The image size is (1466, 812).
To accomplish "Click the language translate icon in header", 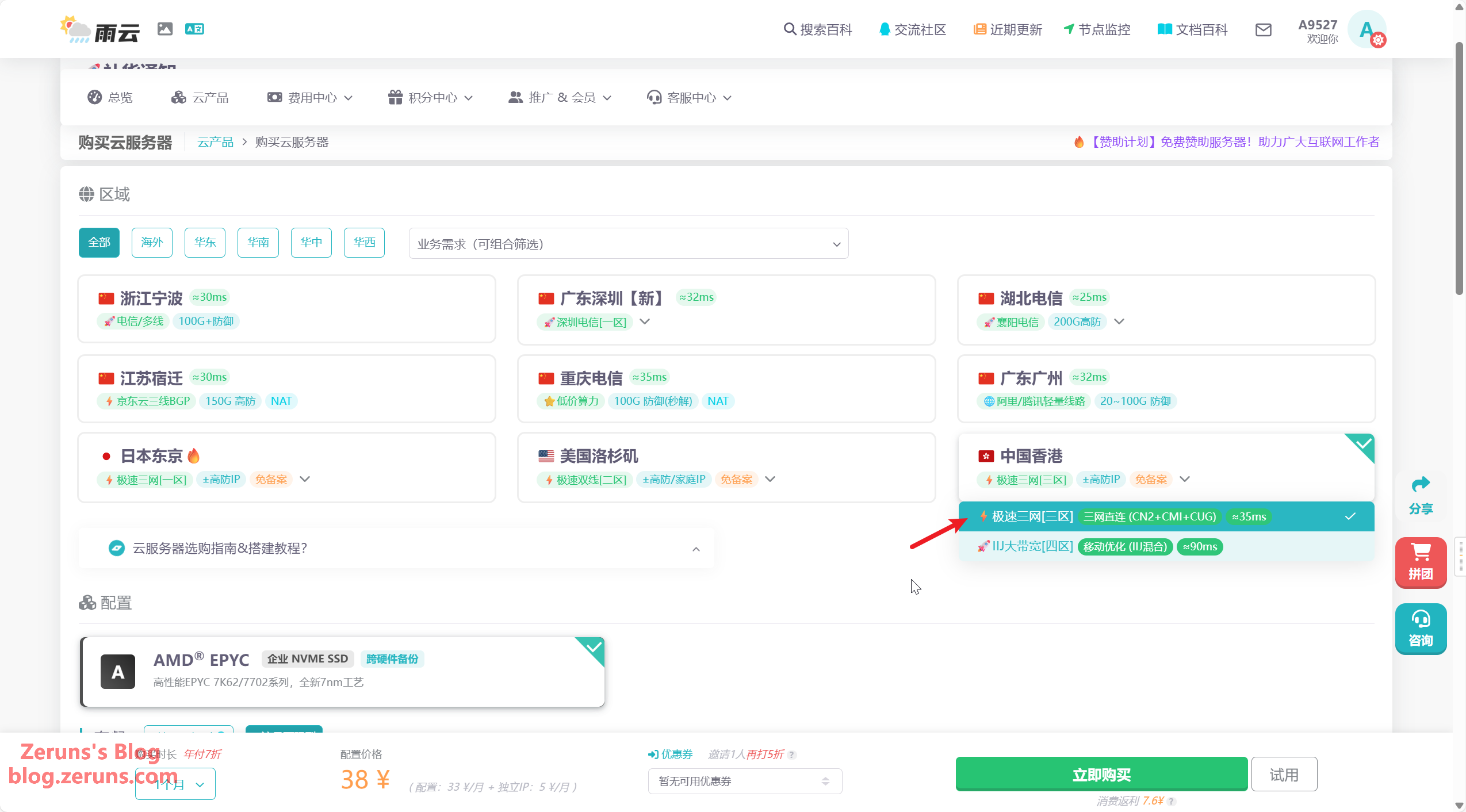I will [194, 29].
